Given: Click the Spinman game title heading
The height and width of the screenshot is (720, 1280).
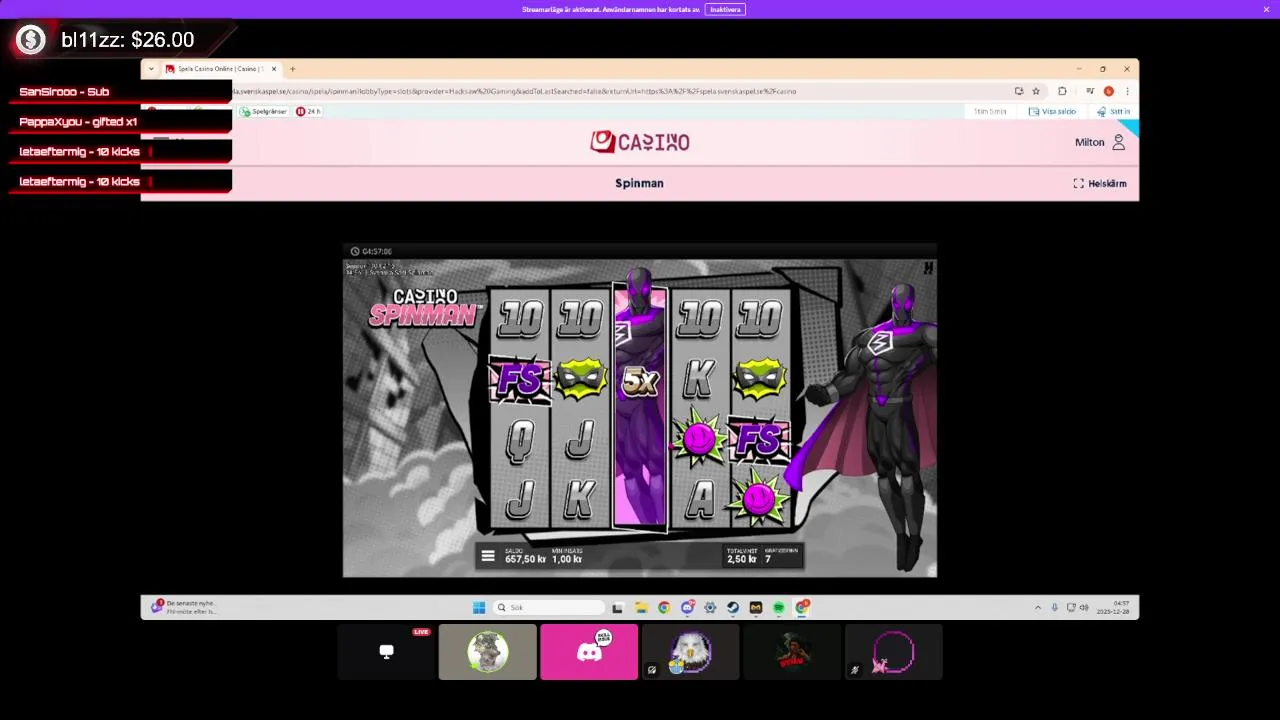Looking at the screenshot, I should pyautogui.click(x=639, y=183).
